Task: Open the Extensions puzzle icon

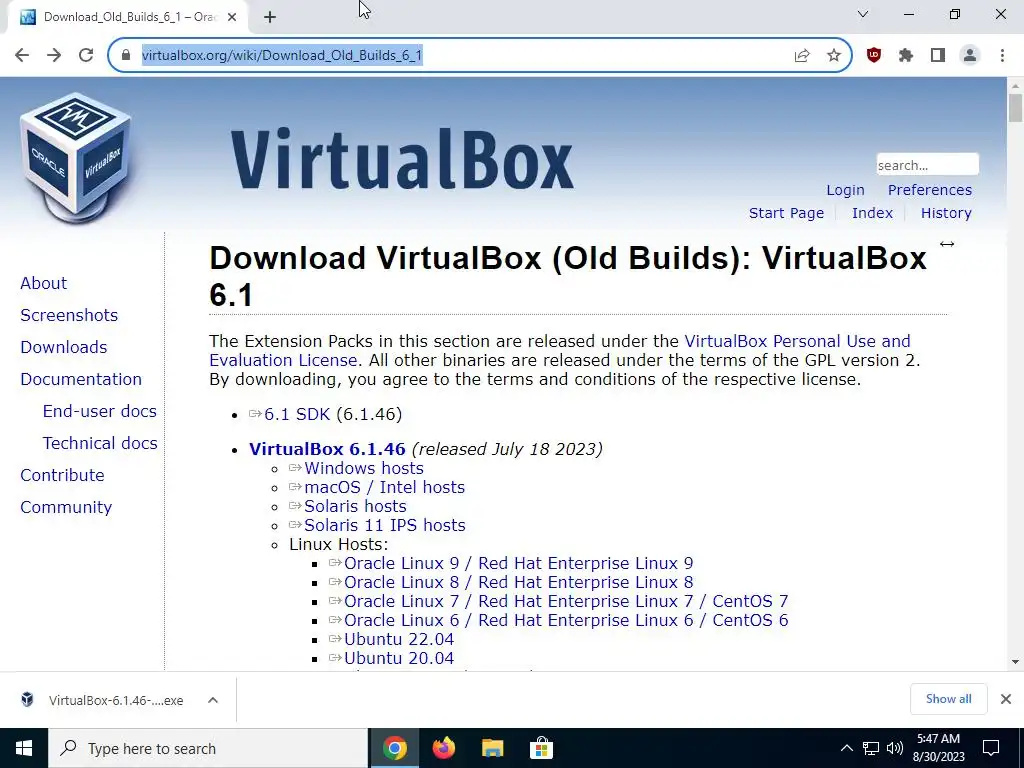Action: (906, 56)
